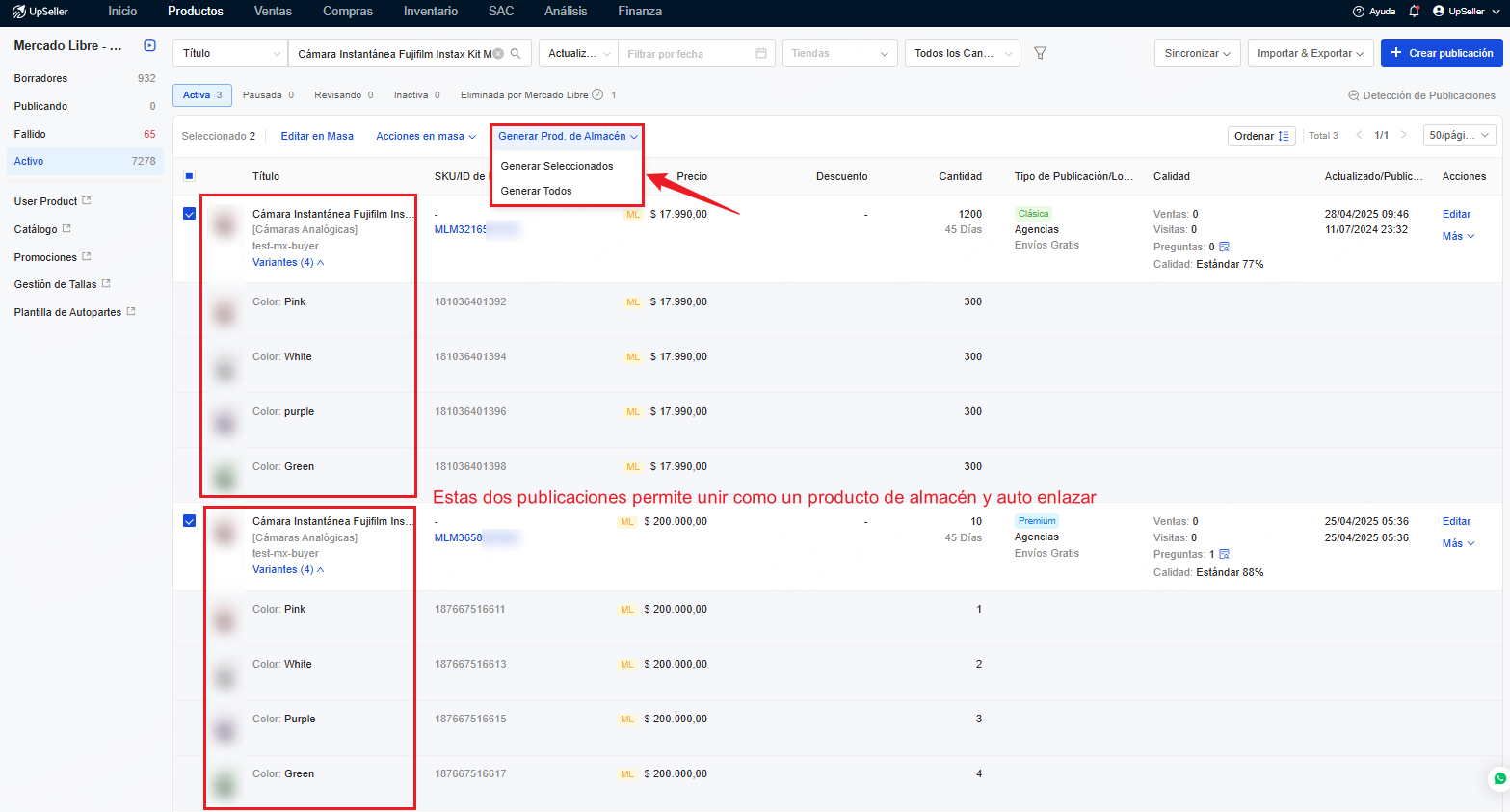
Task: Uncheck the second listing $200.000,00 checkbox
Action: [189, 521]
